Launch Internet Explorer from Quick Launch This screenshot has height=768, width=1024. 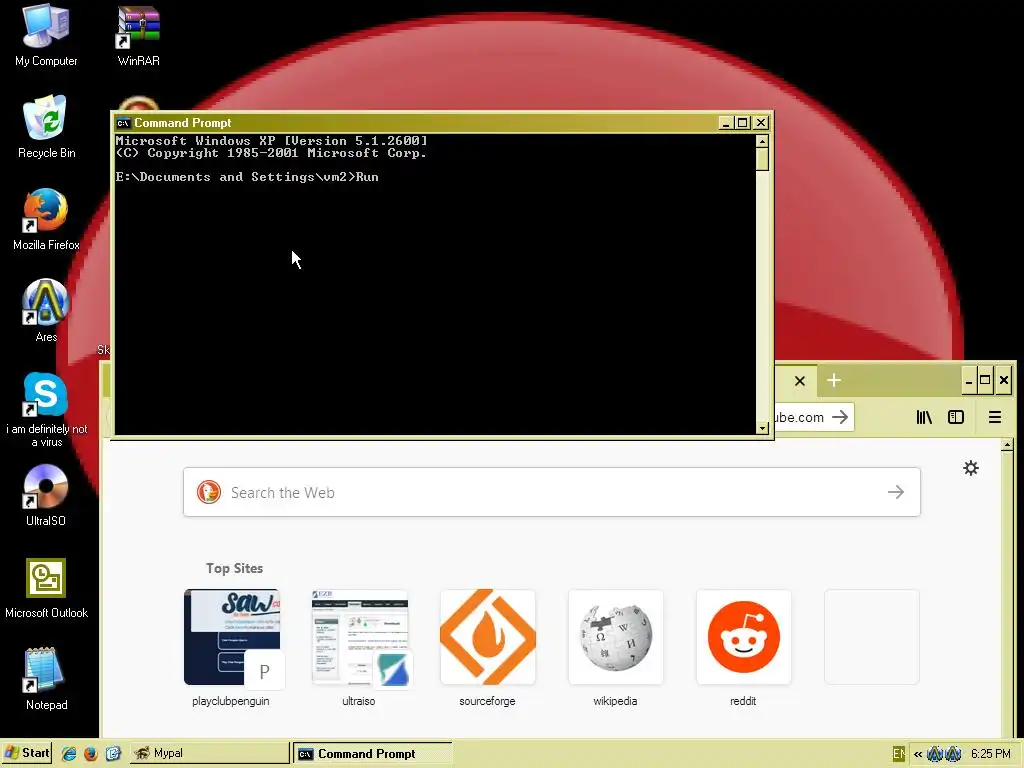click(69, 754)
